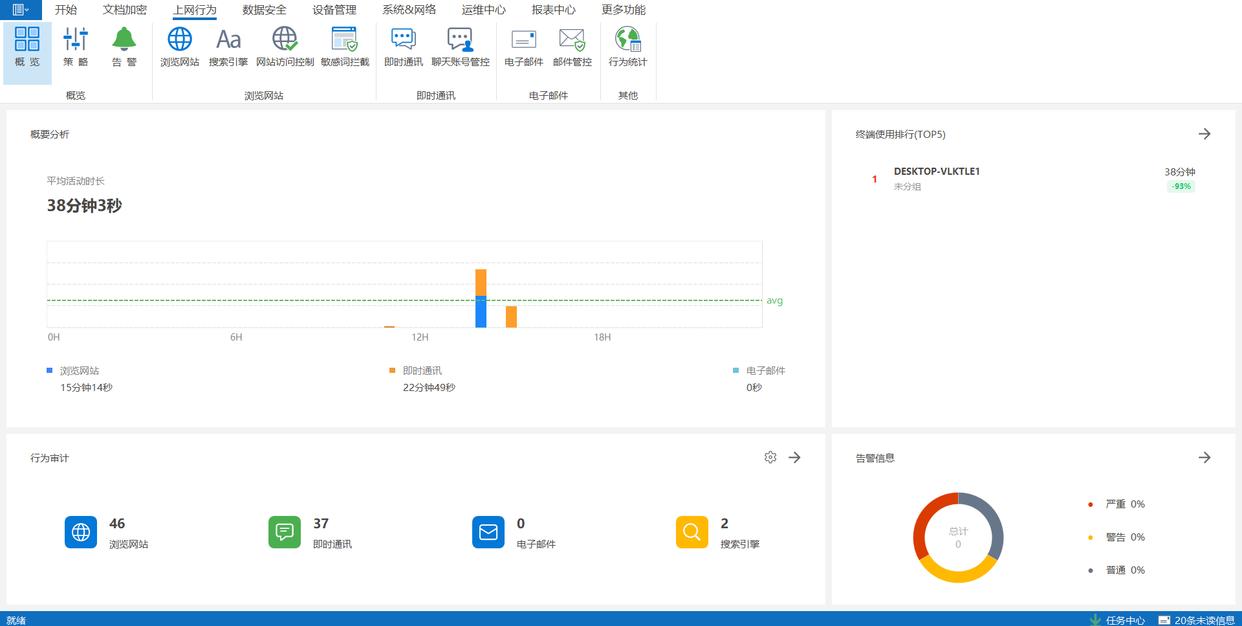
Task: Open 20条未读信息 unread messages
Action: [1196, 620]
